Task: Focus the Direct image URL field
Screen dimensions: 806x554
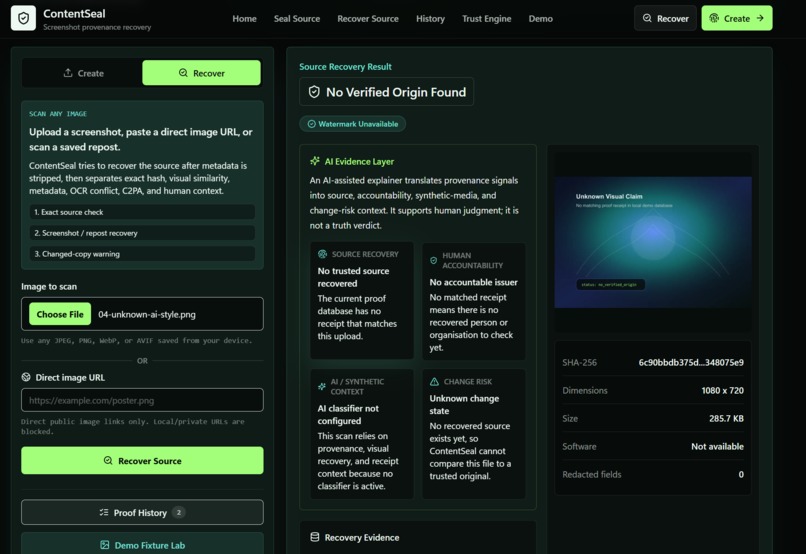Action: coord(142,400)
